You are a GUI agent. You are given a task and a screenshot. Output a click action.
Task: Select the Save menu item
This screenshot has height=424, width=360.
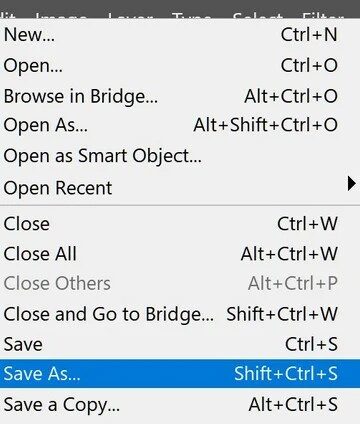click(180, 344)
